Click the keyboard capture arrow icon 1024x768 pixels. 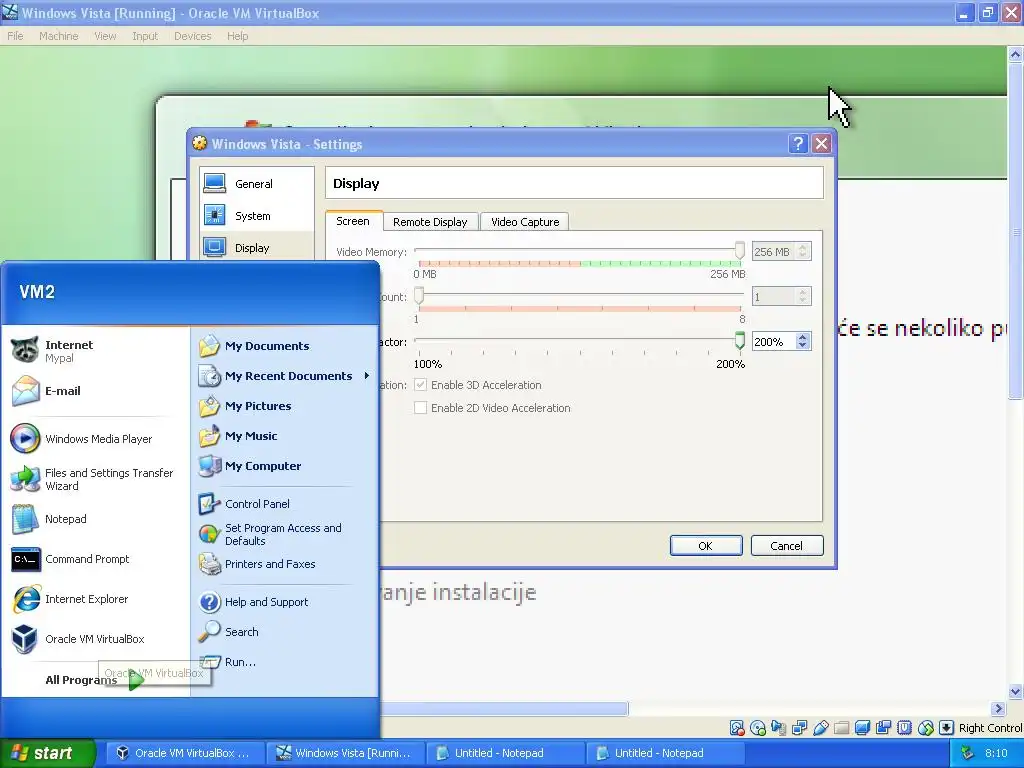coord(946,728)
